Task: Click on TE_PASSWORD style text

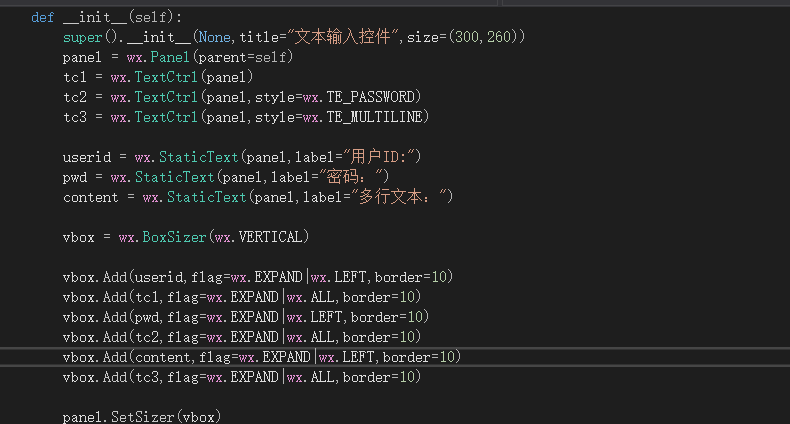Action: 370,97
